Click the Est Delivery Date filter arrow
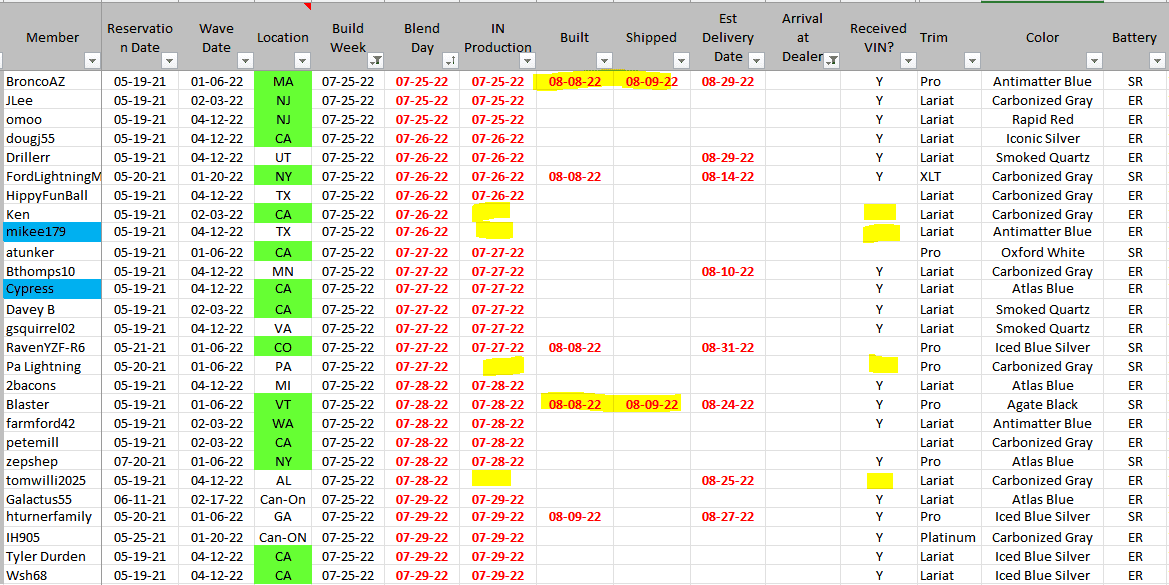The image size is (1169, 585). (x=755, y=61)
